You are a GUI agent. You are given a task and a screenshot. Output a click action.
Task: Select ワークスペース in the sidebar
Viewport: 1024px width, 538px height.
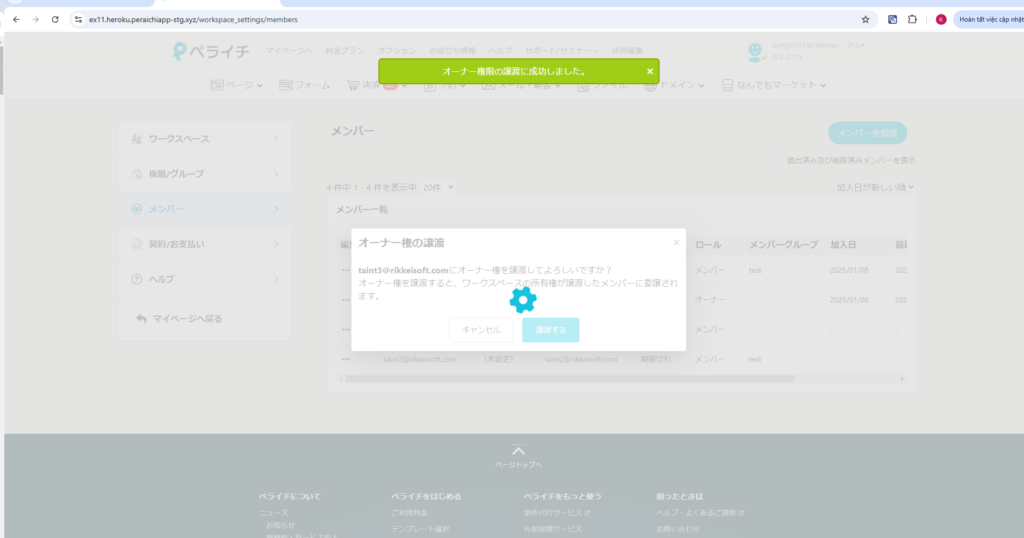[x=204, y=139]
